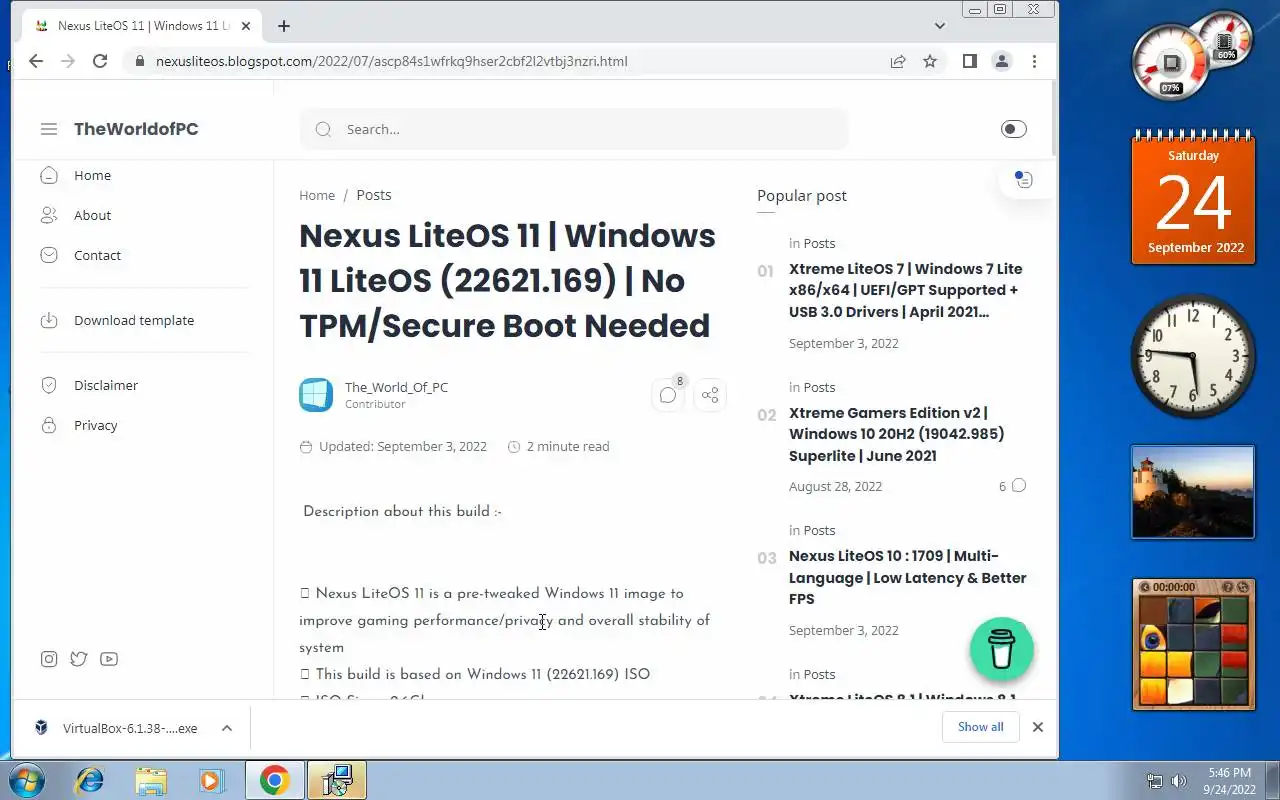
Task: Click The_World_Of_PC author avatar
Action: click(316, 395)
